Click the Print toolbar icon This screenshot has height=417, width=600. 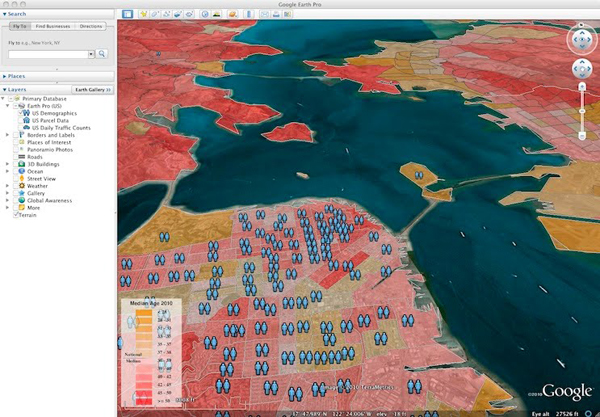click(x=276, y=14)
